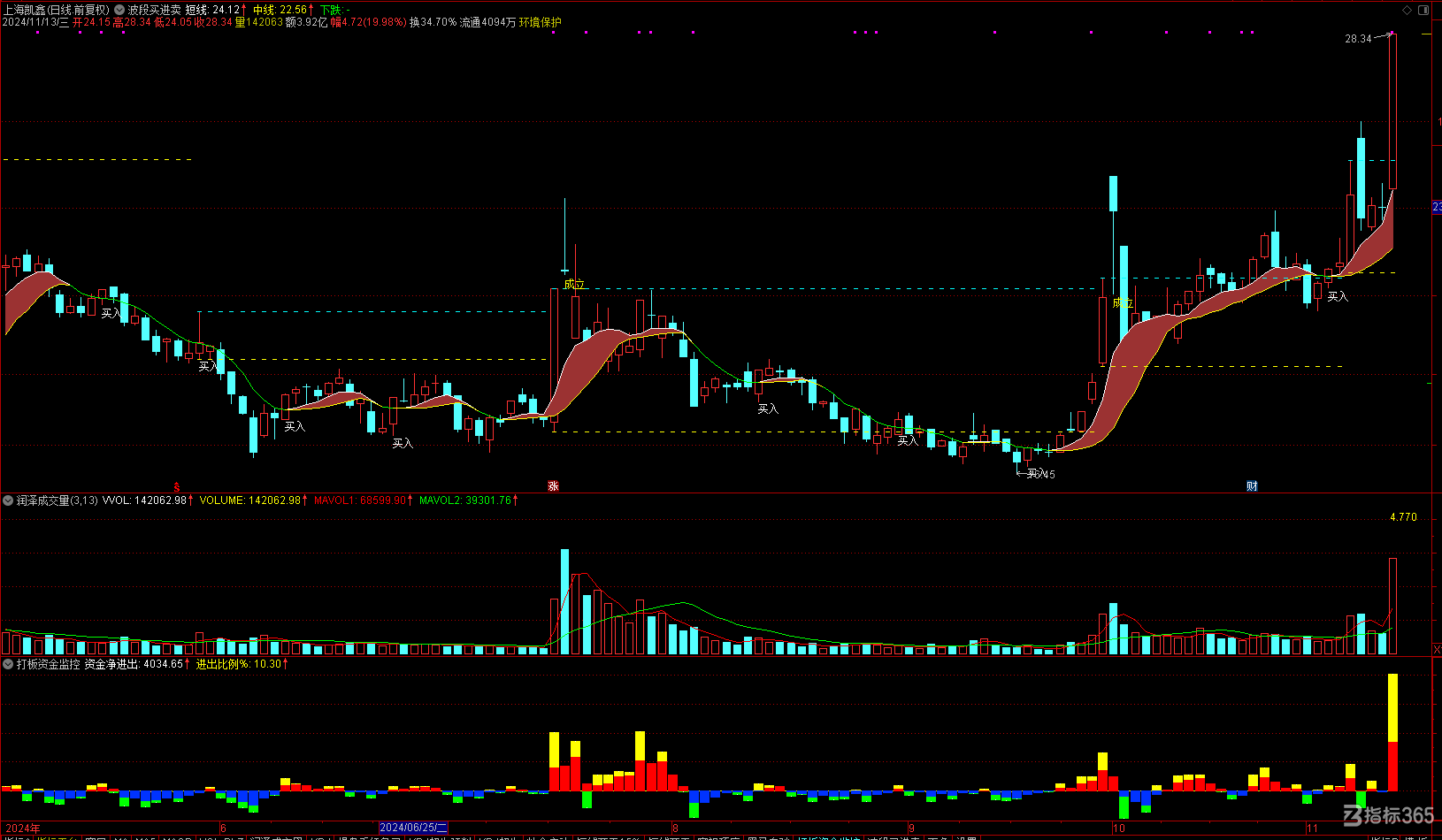
Task: Open the 波段买进卖 indicator dropdown icon
Action: (x=119, y=10)
